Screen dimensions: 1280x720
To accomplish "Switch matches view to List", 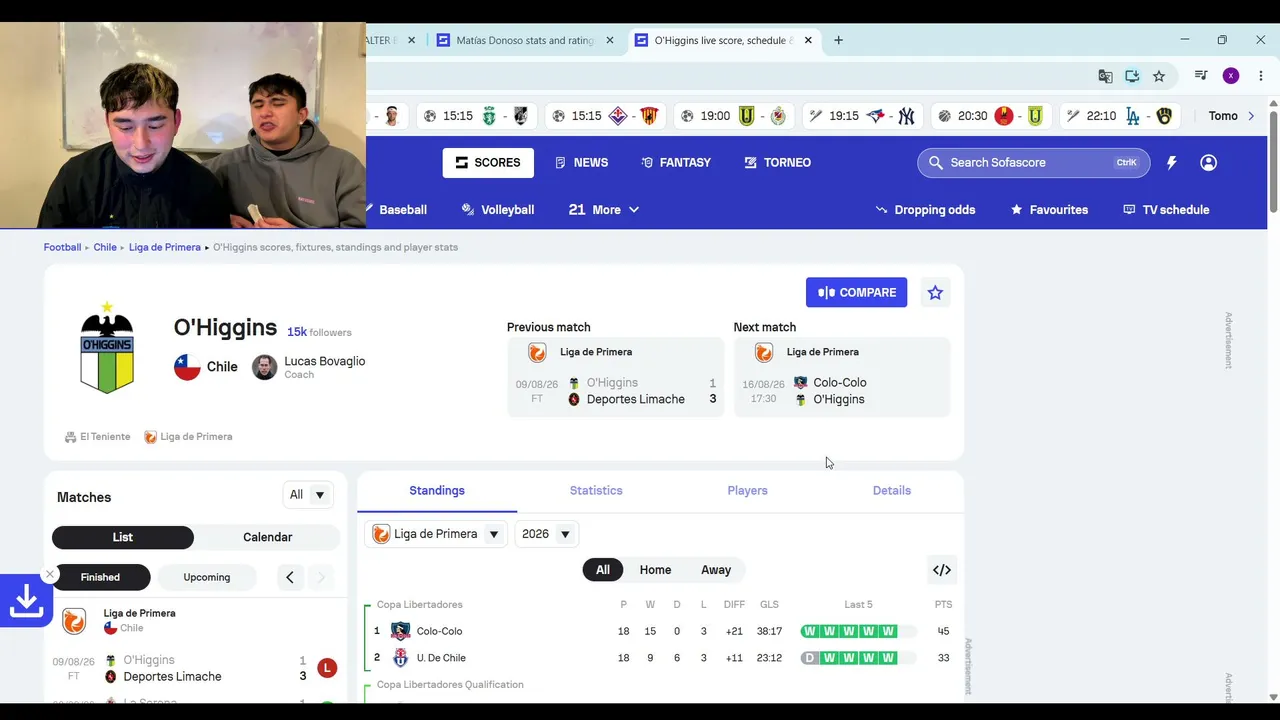I will [x=123, y=537].
